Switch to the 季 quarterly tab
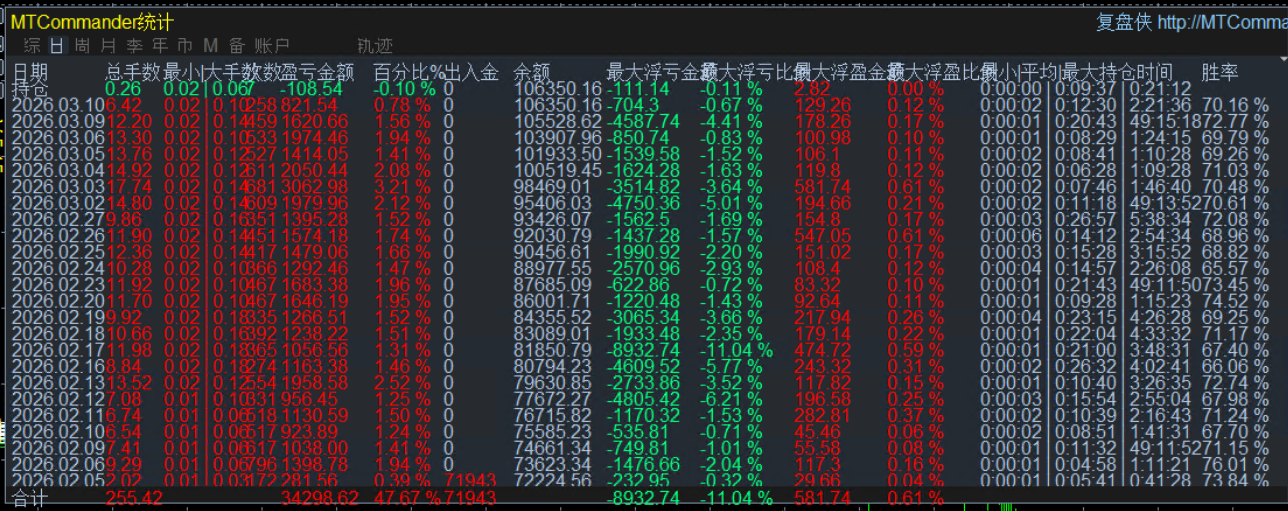Screen dimensions: 1288x511 (x=134, y=45)
